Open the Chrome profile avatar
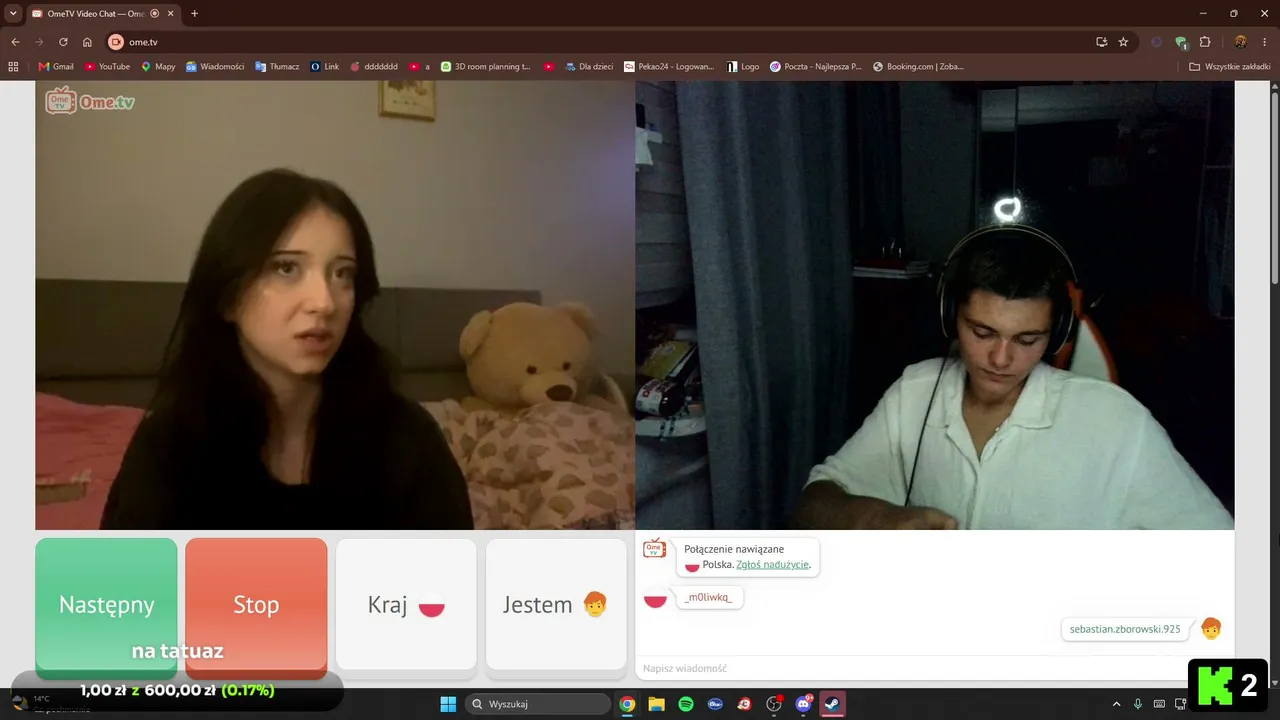Image resolution: width=1280 pixels, height=720 pixels. click(1240, 42)
